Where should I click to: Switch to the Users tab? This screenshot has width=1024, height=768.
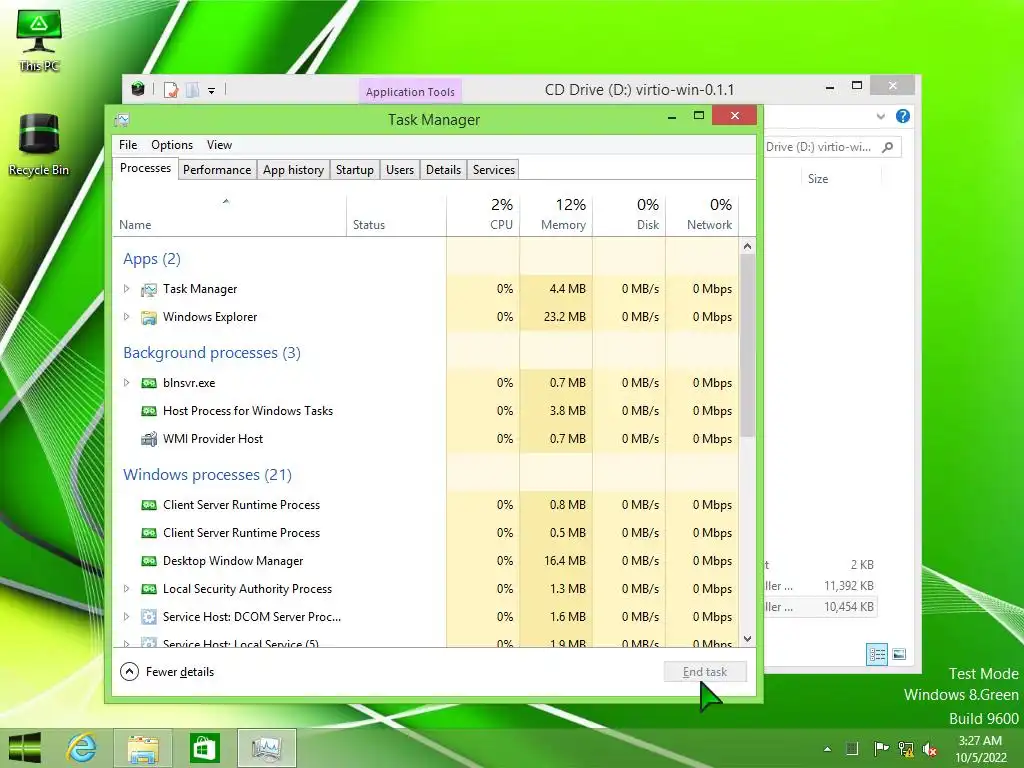click(x=400, y=170)
